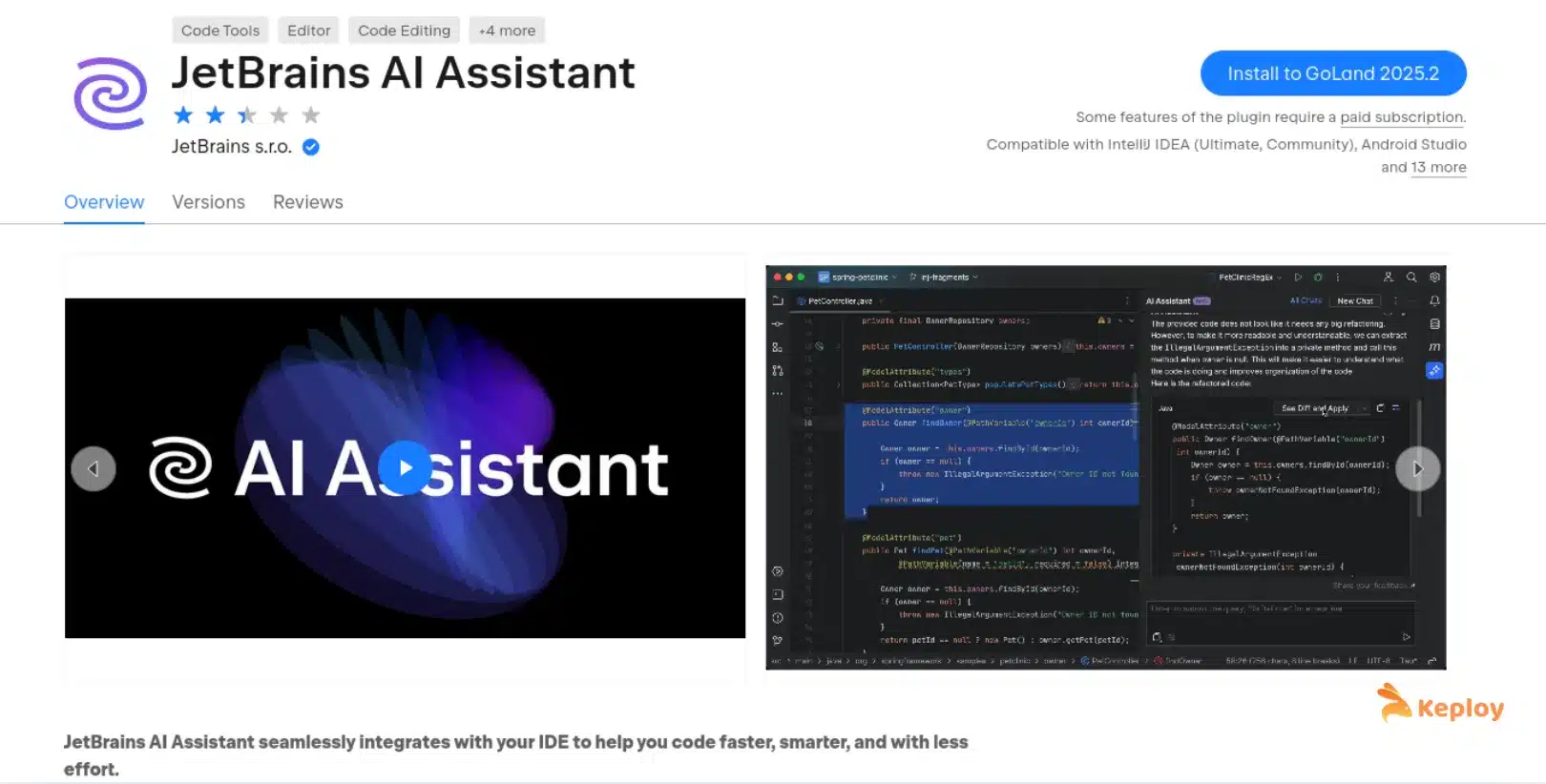The width and height of the screenshot is (1546, 784).
Task: Click Install to GoLand 2025.2 button
Action: click(x=1333, y=73)
